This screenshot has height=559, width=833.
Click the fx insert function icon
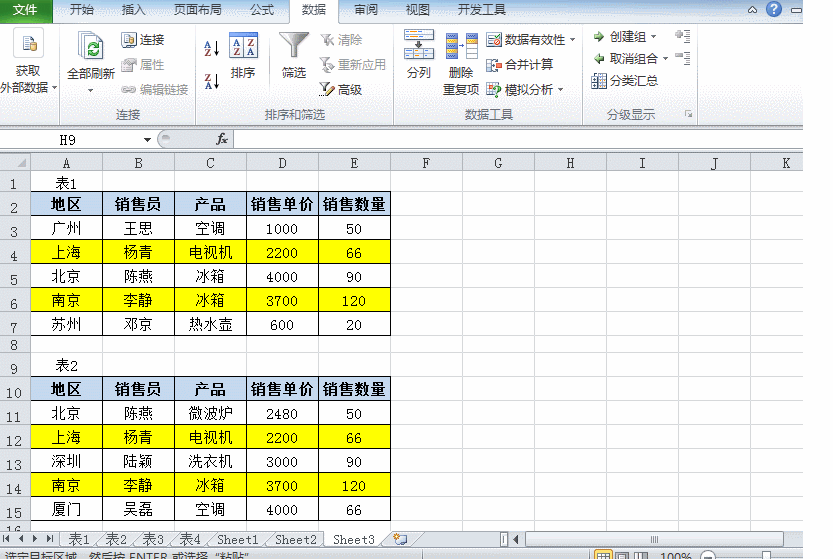(x=222, y=139)
